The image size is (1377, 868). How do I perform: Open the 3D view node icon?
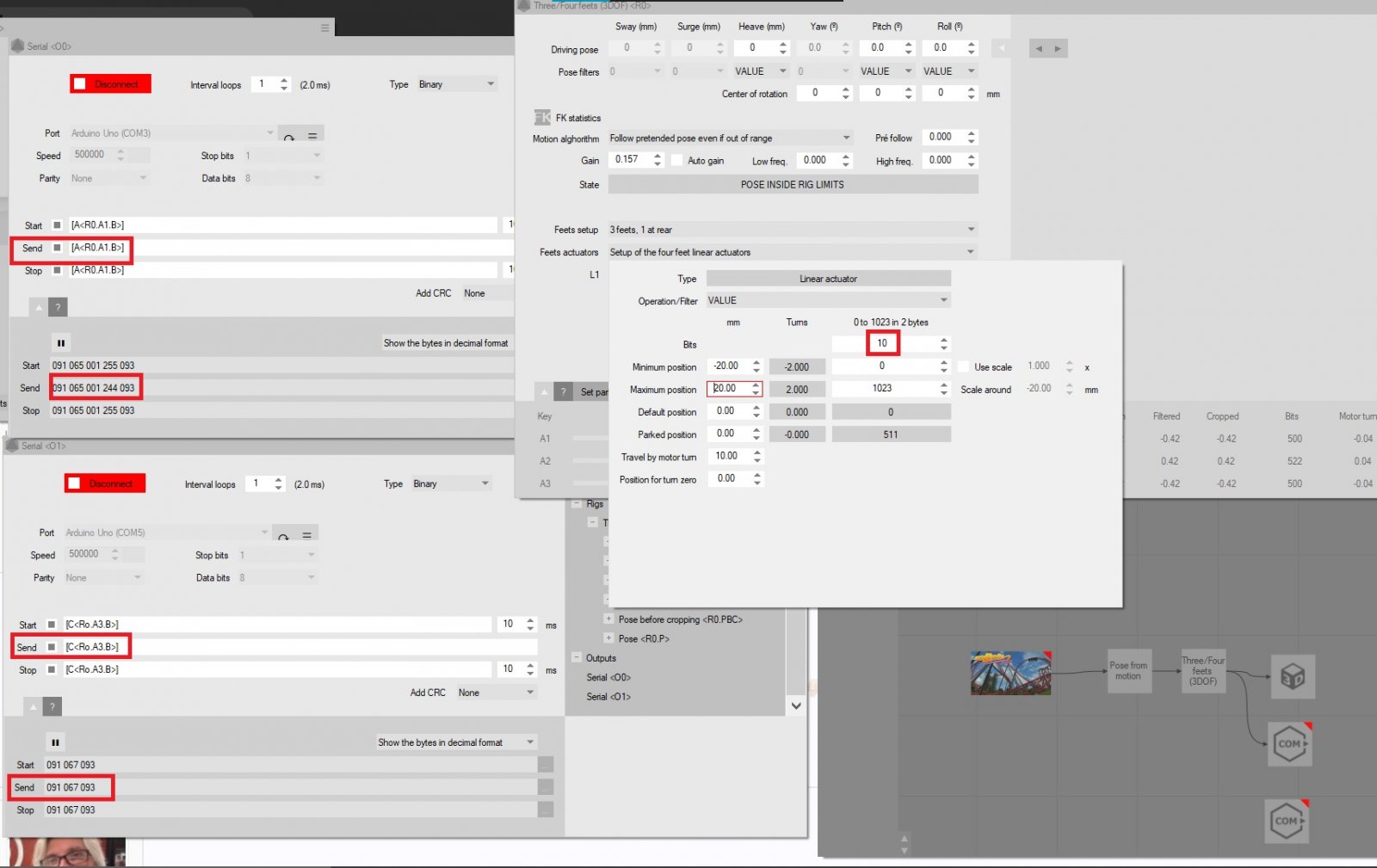click(x=1293, y=676)
